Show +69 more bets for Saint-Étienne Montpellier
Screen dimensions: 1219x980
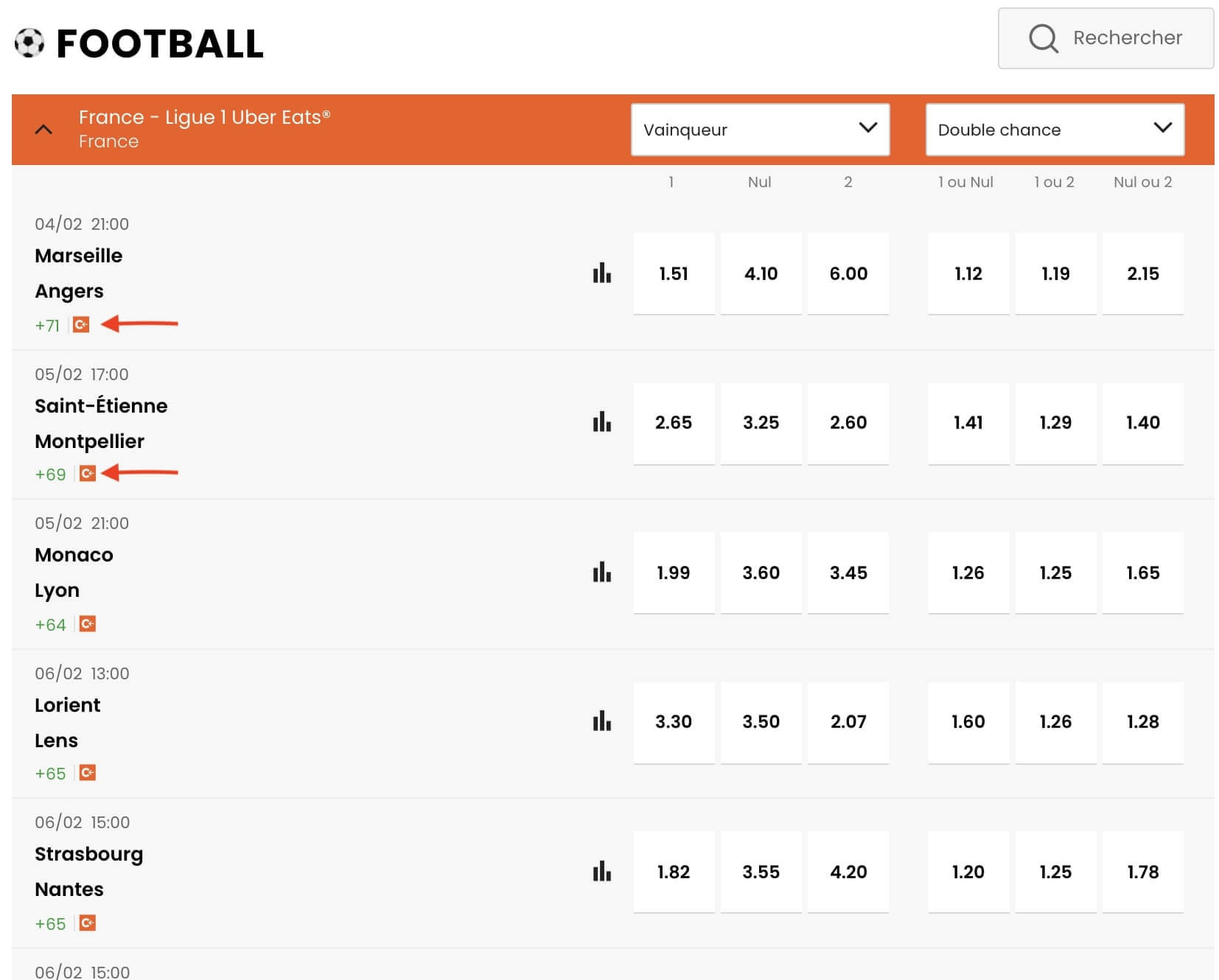coord(50,475)
